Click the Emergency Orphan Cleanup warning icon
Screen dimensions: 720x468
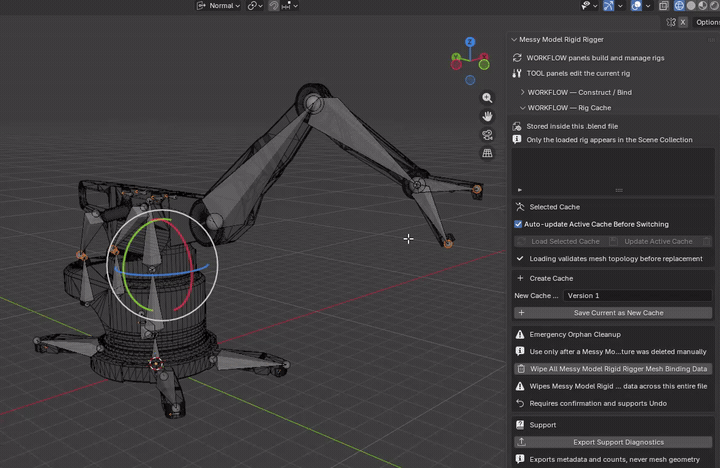(520, 334)
